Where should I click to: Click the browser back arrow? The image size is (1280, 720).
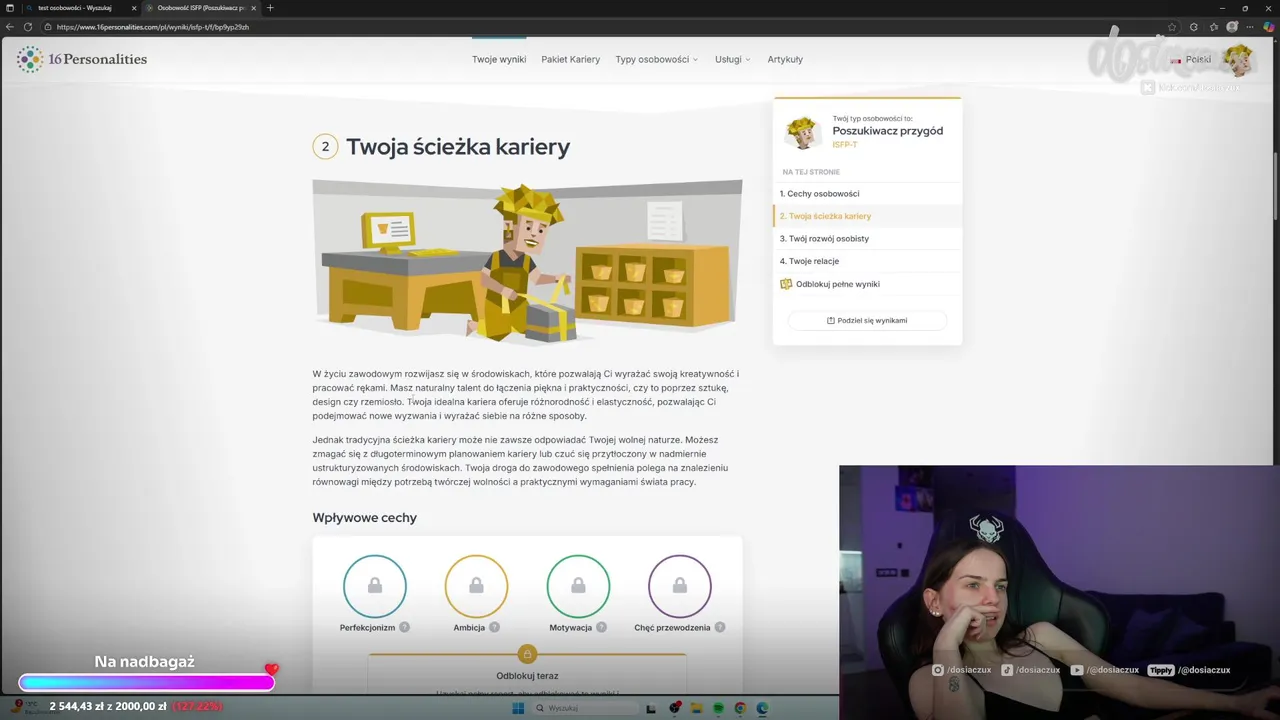(10, 27)
